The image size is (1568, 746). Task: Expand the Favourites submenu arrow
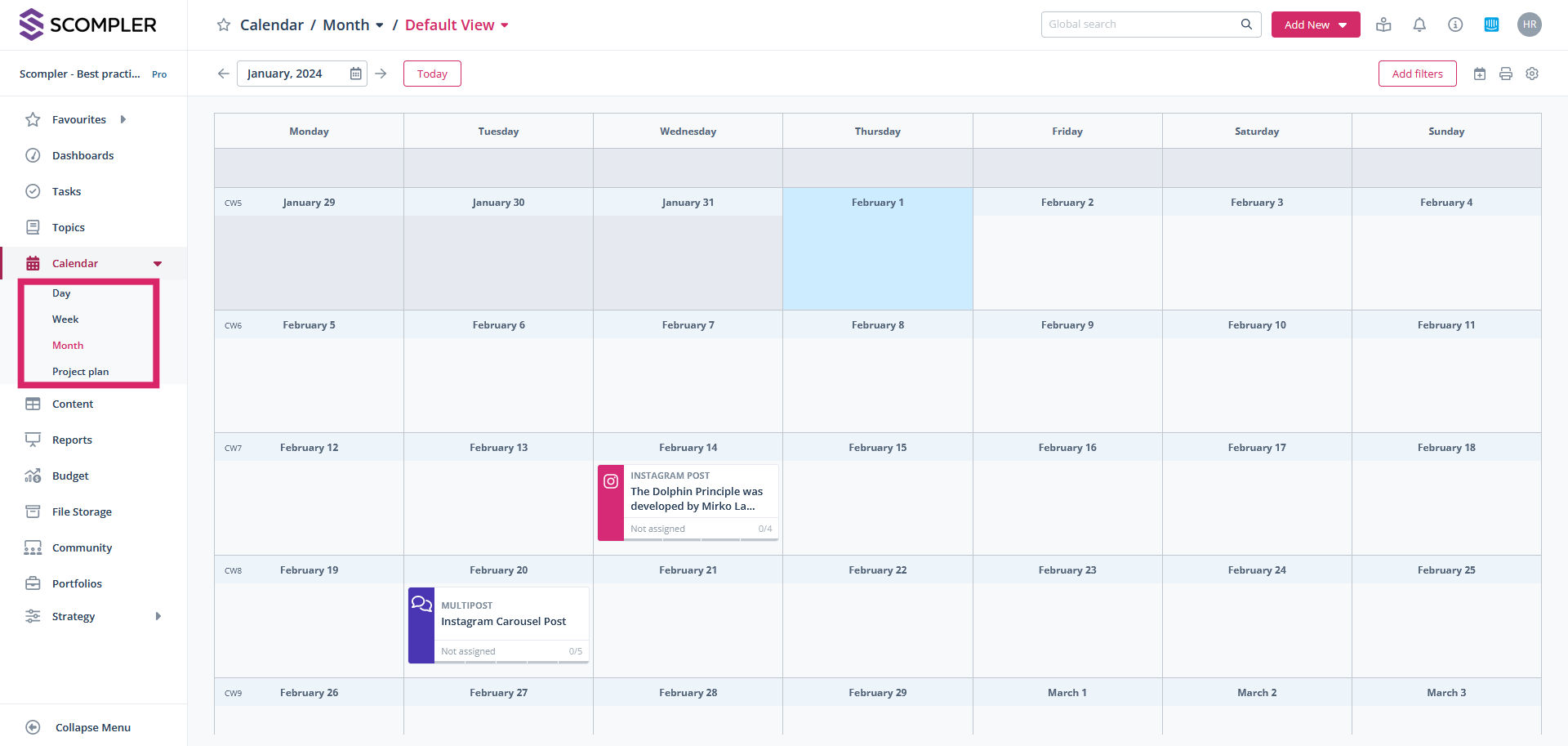(x=123, y=119)
